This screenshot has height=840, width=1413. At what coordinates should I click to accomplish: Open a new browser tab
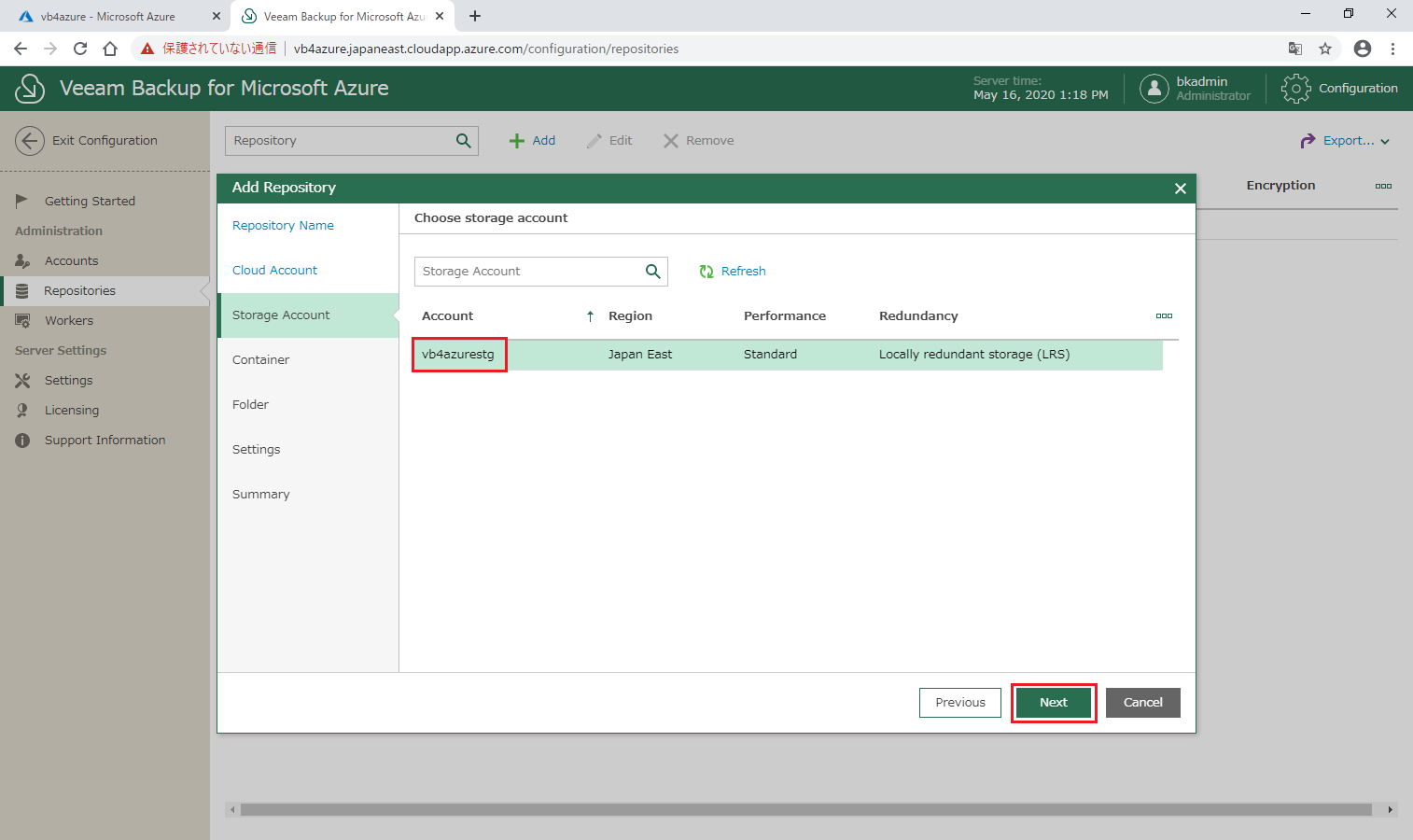coord(475,16)
